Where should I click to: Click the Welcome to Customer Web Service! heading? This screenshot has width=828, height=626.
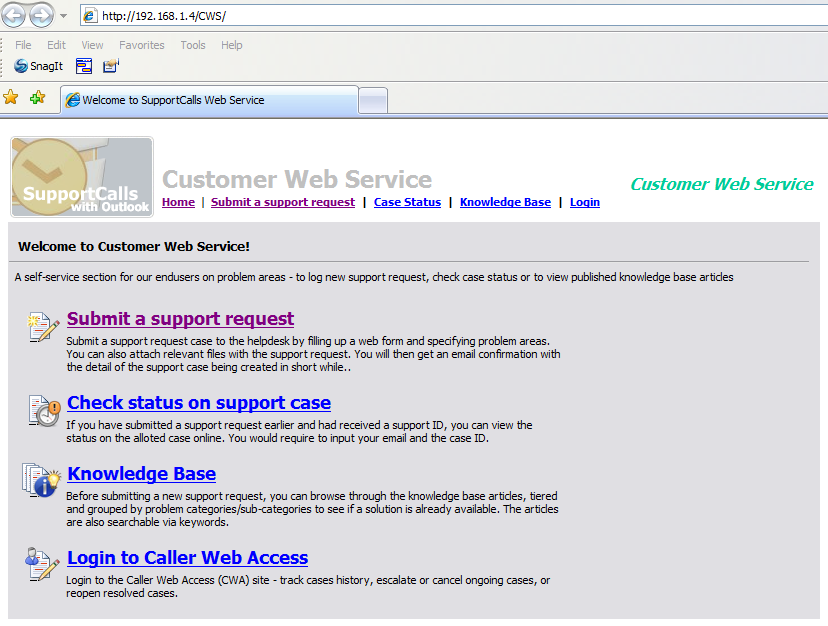(x=134, y=247)
